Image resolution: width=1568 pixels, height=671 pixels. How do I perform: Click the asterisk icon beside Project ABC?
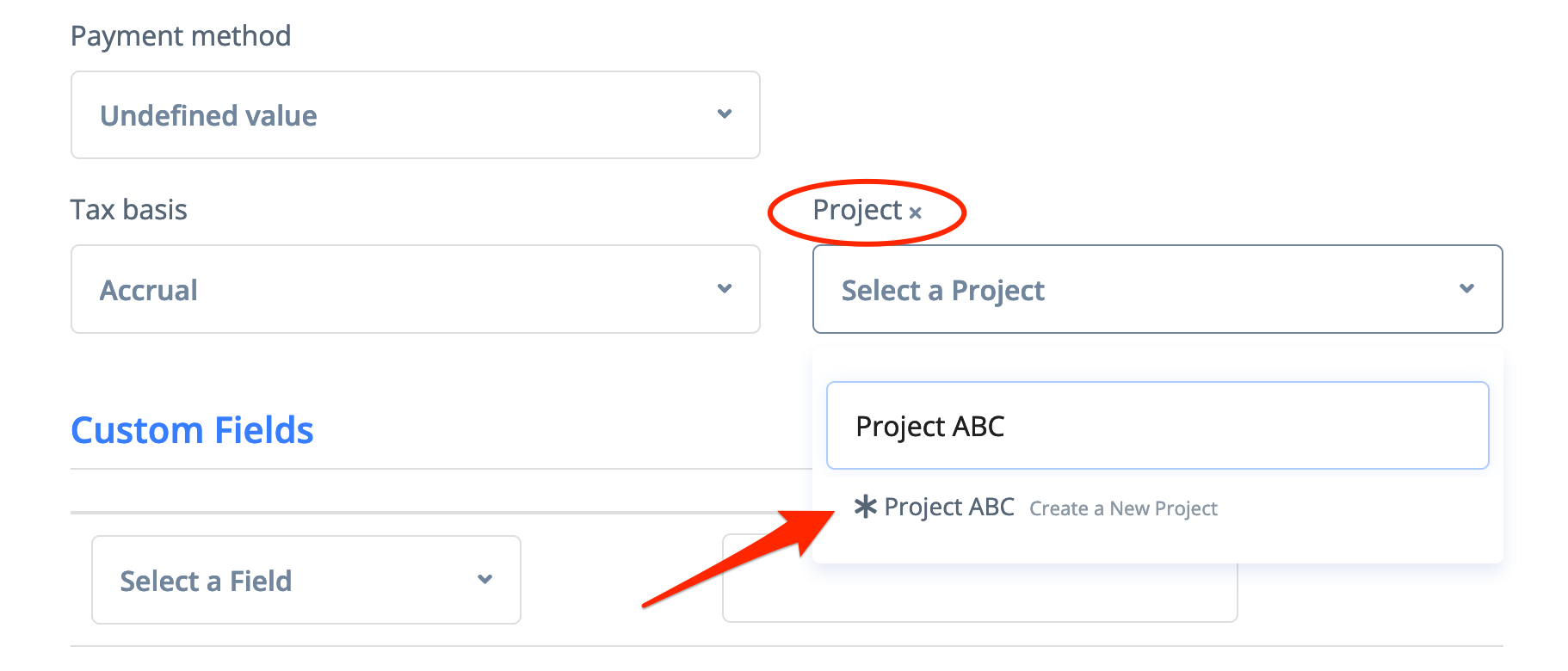(x=865, y=507)
